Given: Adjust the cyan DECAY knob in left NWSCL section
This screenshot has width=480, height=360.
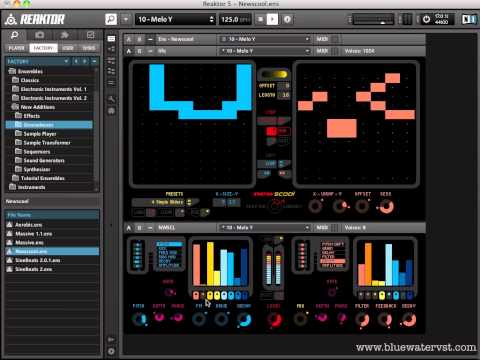Looking at the screenshot, I should (244, 319).
